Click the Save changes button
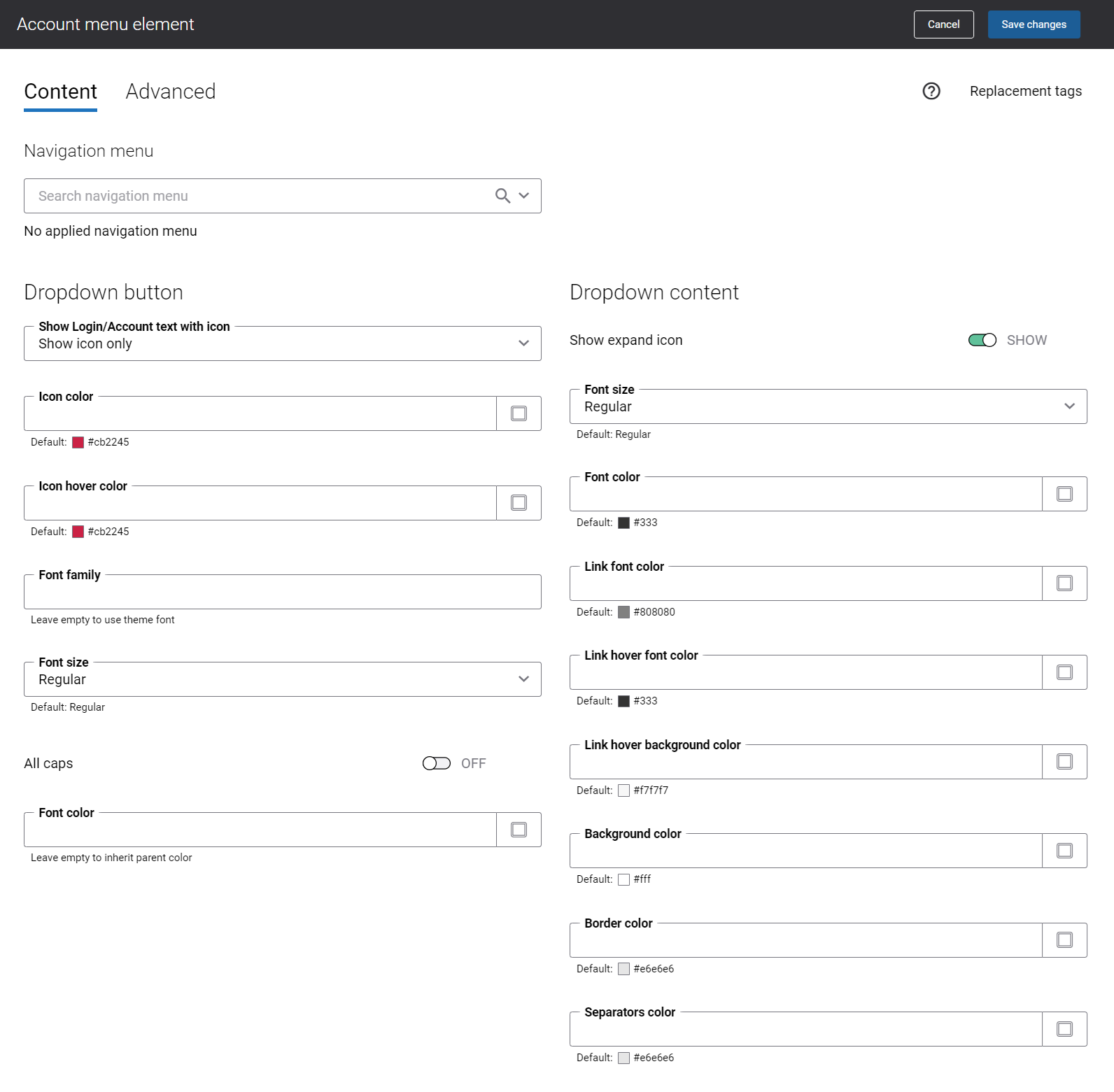Image resolution: width=1114 pixels, height=1092 pixels. 1034,24
